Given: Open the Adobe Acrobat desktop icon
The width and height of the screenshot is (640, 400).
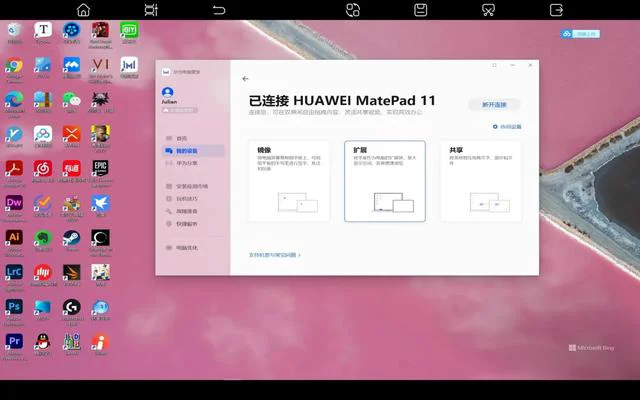Looking at the screenshot, I should click(14, 173).
